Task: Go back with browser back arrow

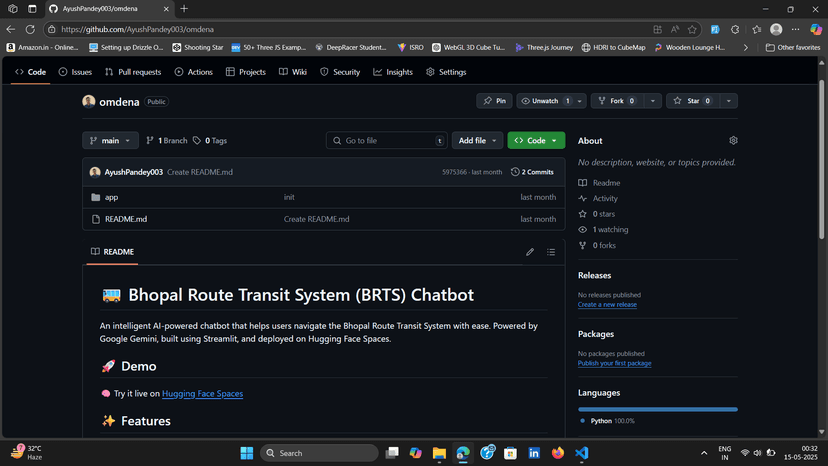Action: [11, 30]
